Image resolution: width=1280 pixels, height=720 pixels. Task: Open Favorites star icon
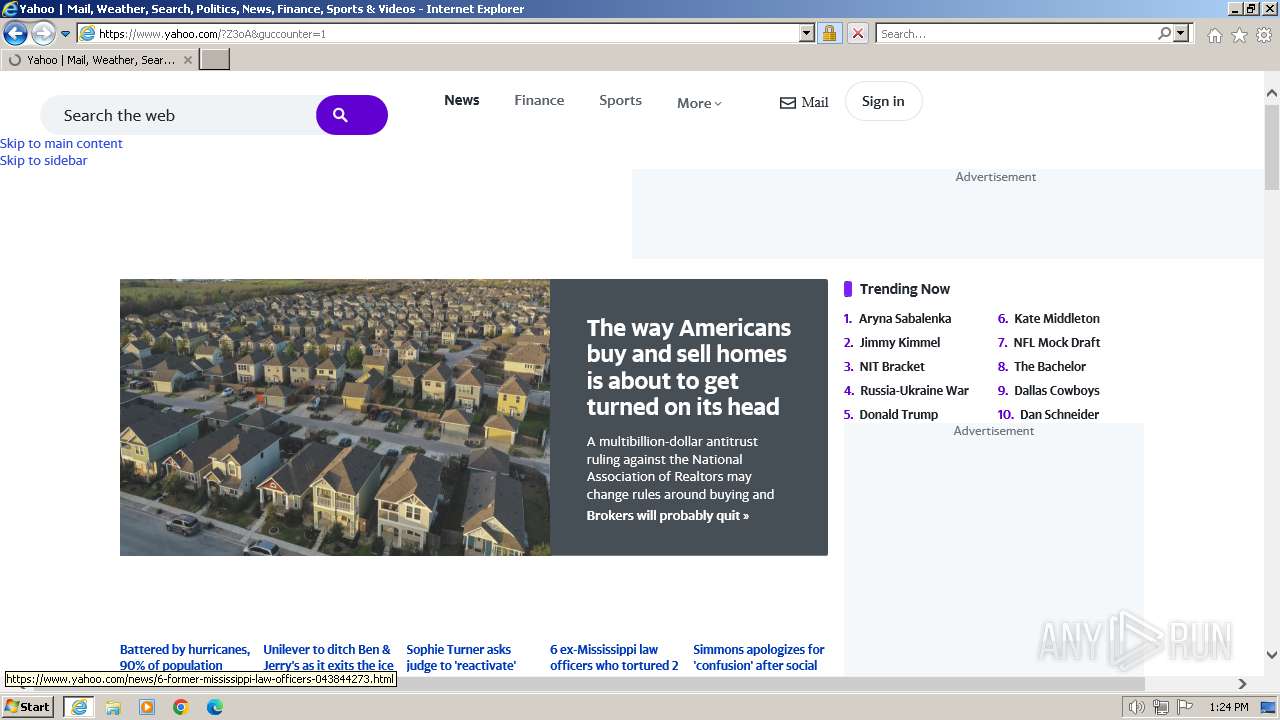point(1239,35)
